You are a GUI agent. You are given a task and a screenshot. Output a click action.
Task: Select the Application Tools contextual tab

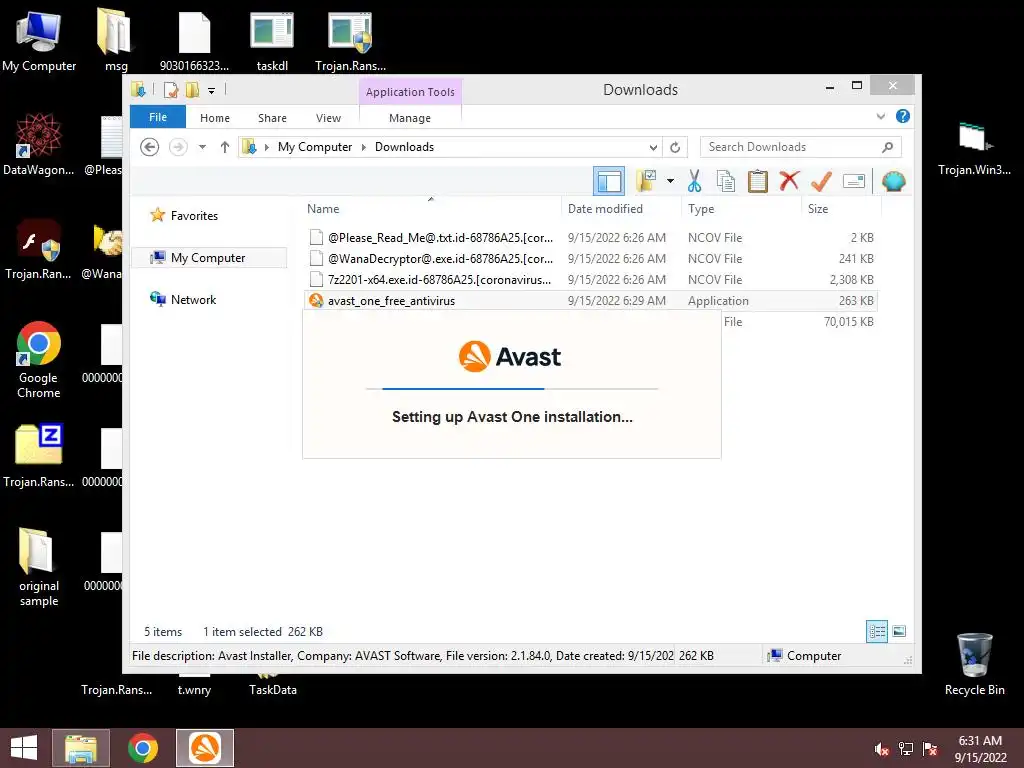pyautogui.click(x=410, y=92)
